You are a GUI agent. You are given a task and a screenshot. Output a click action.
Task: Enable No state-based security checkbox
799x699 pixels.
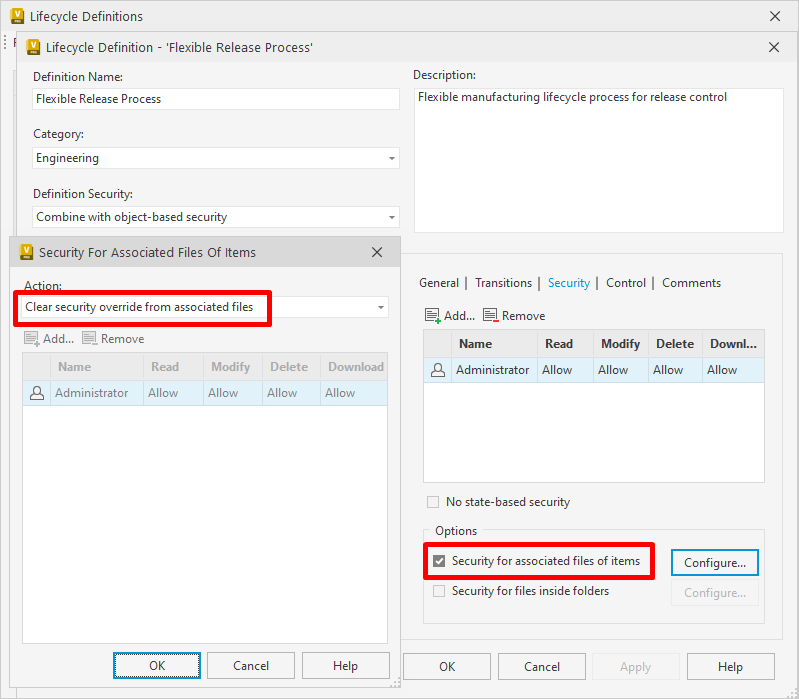(433, 502)
